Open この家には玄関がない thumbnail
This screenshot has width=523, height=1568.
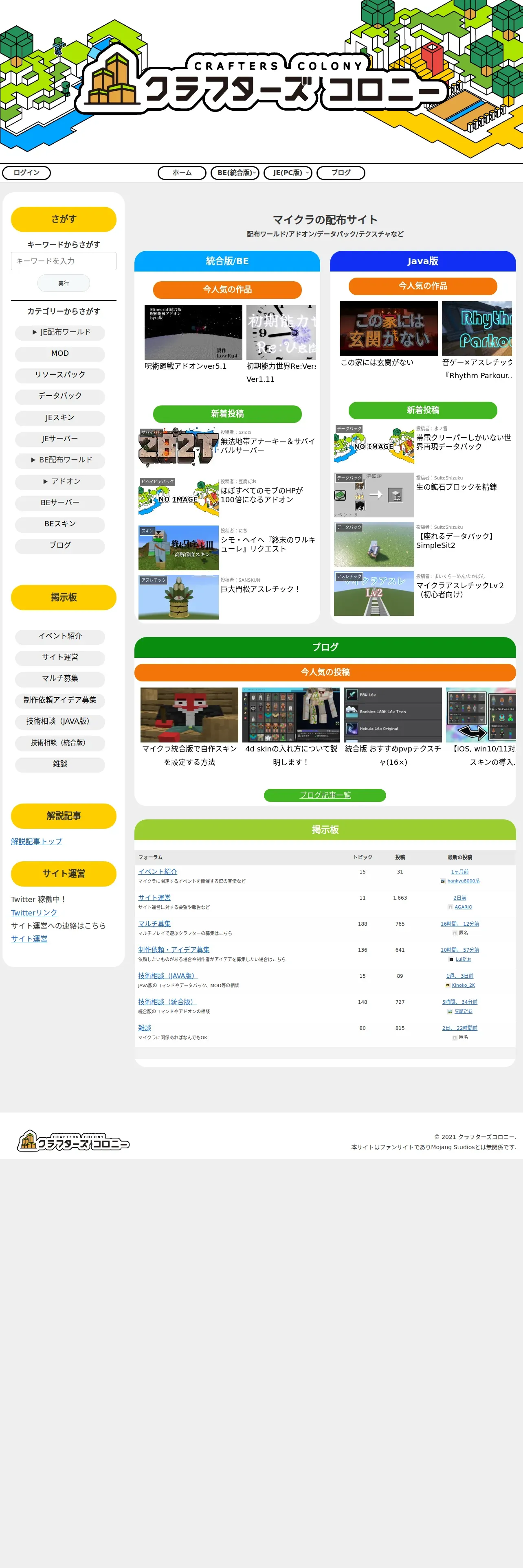click(389, 328)
